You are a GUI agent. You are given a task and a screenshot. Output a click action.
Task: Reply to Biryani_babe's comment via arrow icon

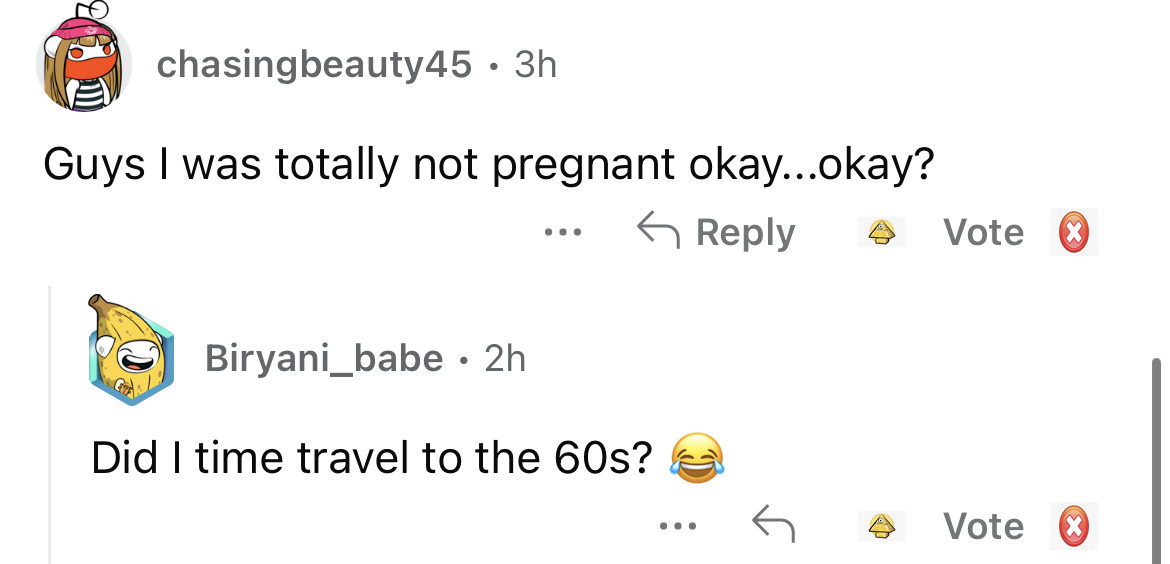pos(774,525)
